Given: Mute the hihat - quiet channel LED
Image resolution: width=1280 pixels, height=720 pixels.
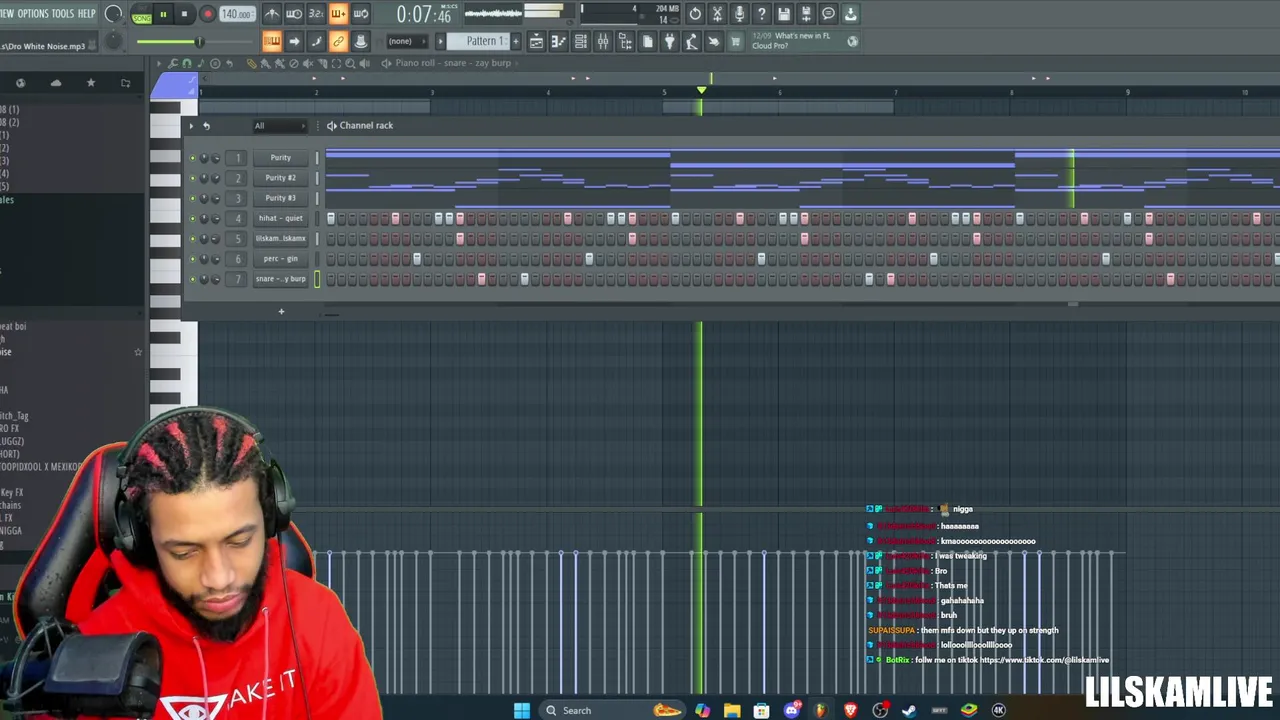Looking at the screenshot, I should pyautogui.click(x=193, y=218).
